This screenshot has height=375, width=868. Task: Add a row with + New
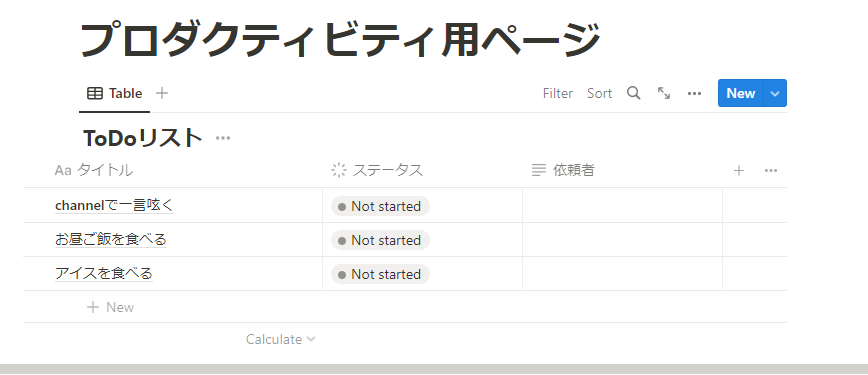tap(111, 307)
